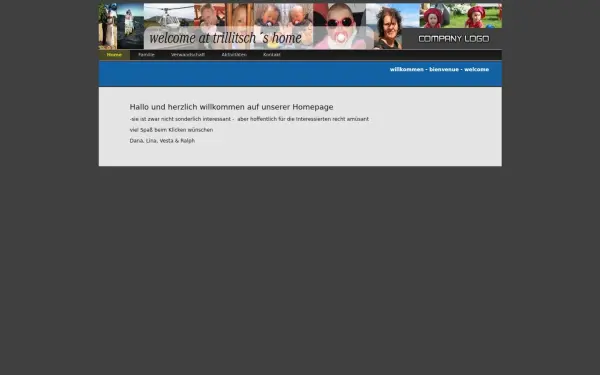The image size is (600, 375).
Task: Click the baby with pink sunglasses photo
Action: point(339,26)
